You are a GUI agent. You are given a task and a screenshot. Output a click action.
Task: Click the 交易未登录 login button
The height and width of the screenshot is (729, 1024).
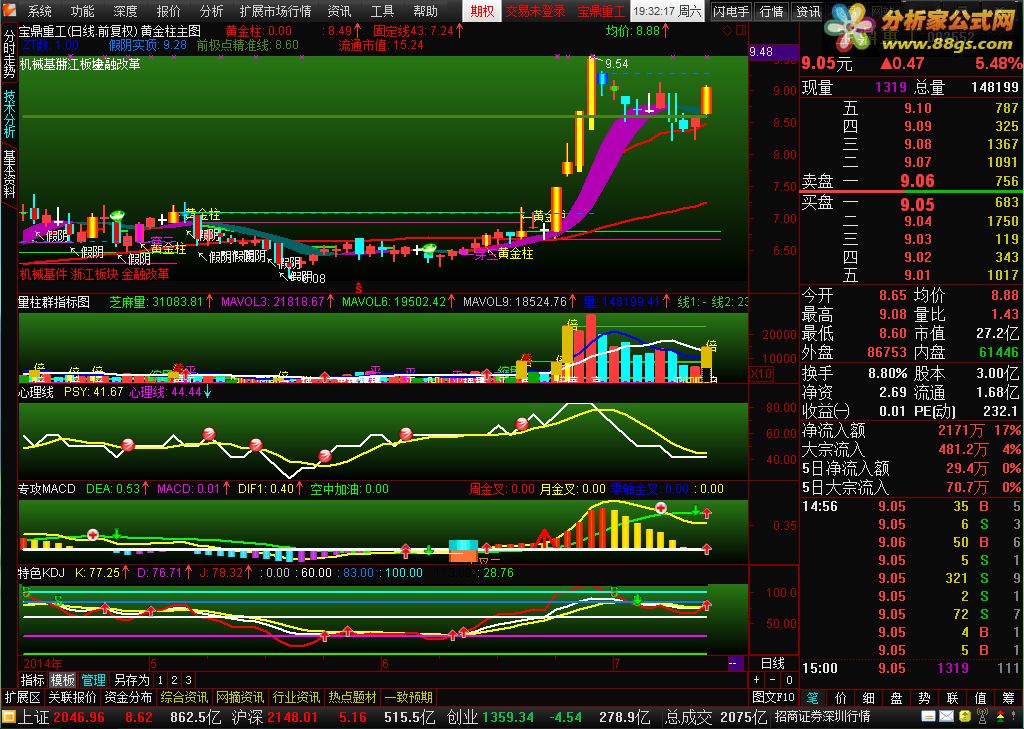click(x=536, y=11)
